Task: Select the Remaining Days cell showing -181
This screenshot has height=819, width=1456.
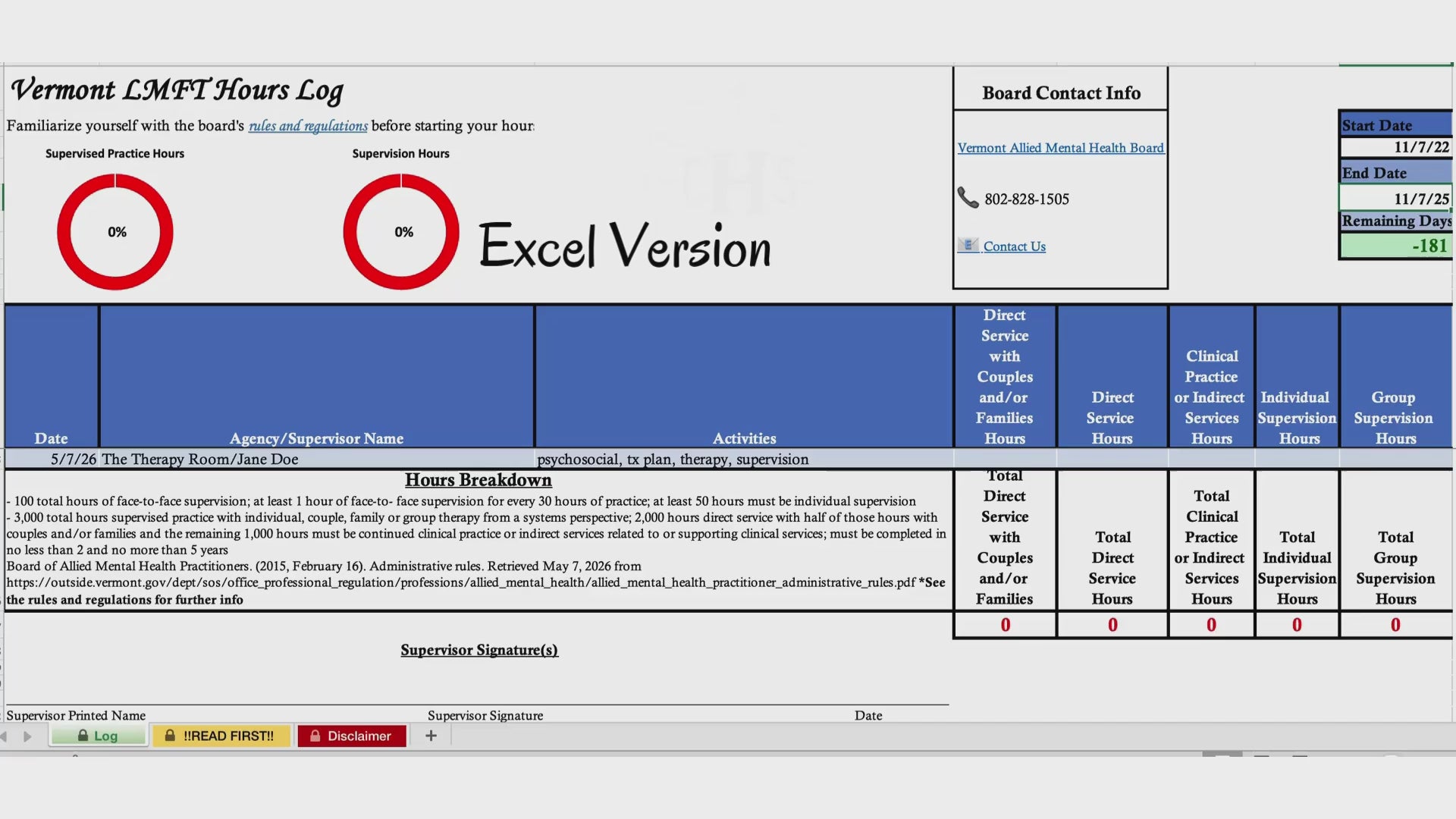Action: tap(1396, 246)
